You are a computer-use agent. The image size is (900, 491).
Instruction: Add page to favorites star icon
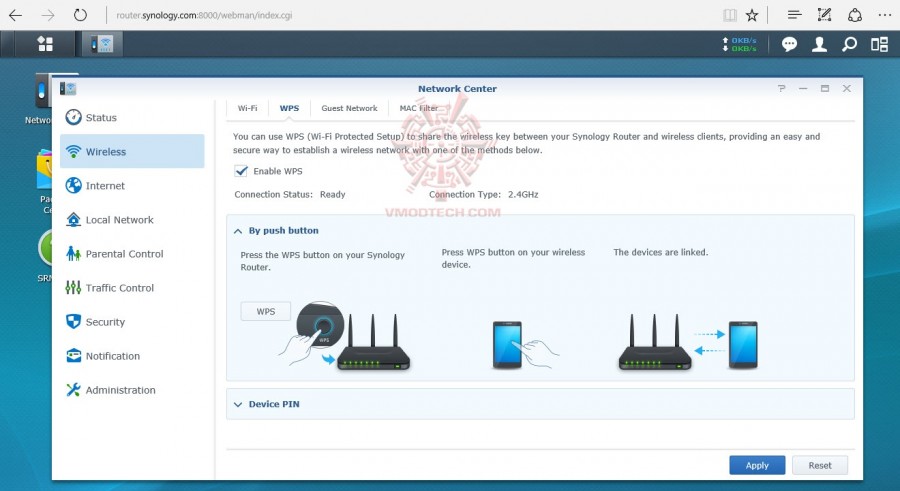pos(752,16)
